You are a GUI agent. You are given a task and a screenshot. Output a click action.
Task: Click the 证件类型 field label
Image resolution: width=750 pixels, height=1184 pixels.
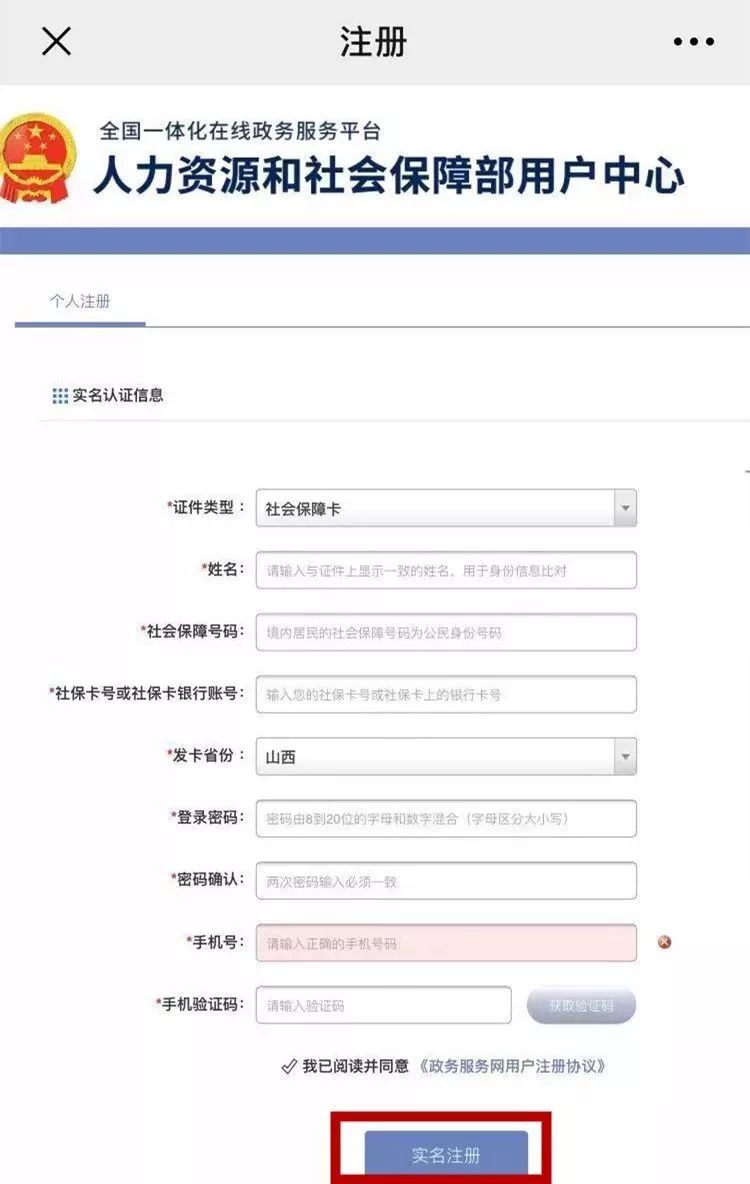click(206, 507)
